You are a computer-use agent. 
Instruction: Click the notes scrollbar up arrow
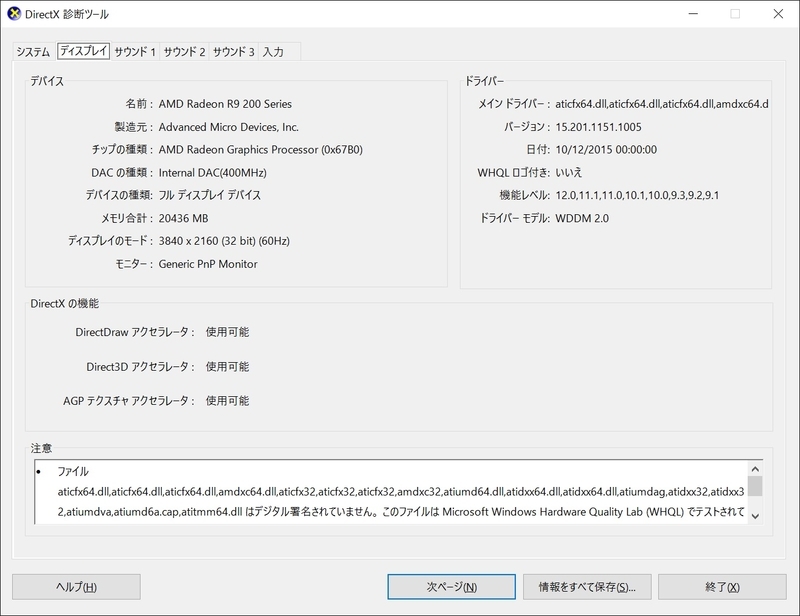(756, 469)
